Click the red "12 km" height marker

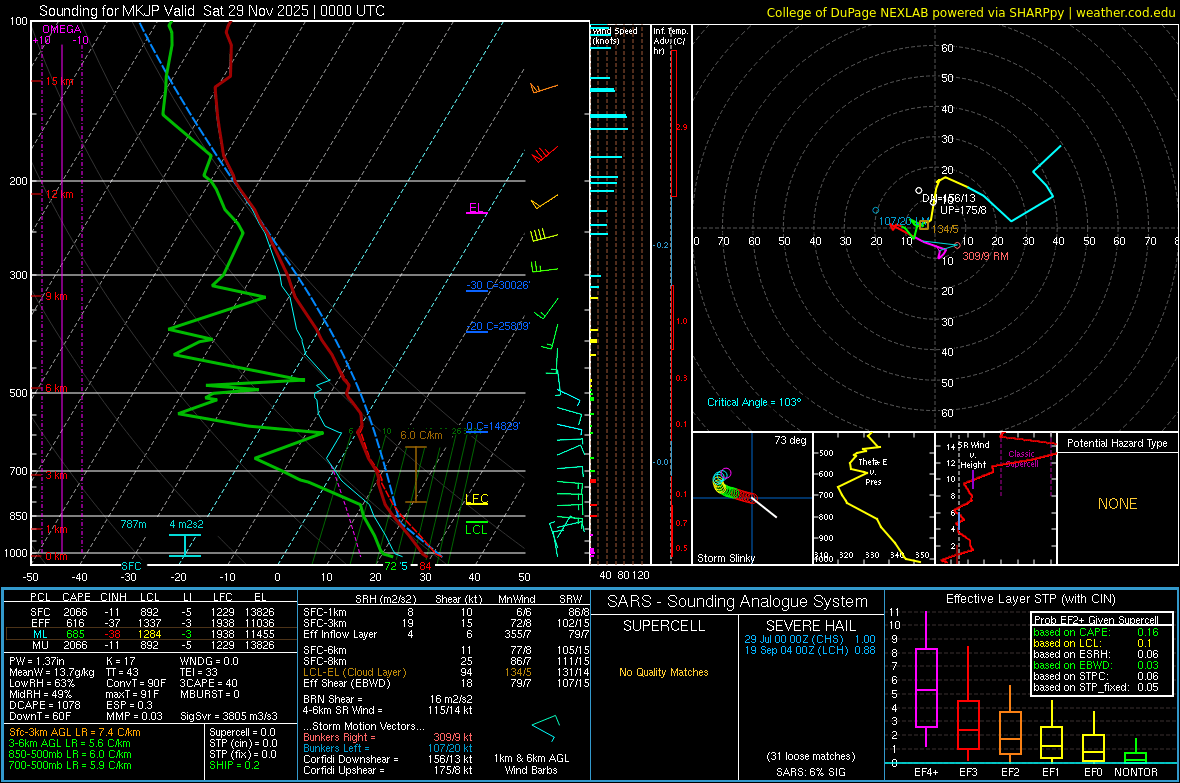pos(60,194)
